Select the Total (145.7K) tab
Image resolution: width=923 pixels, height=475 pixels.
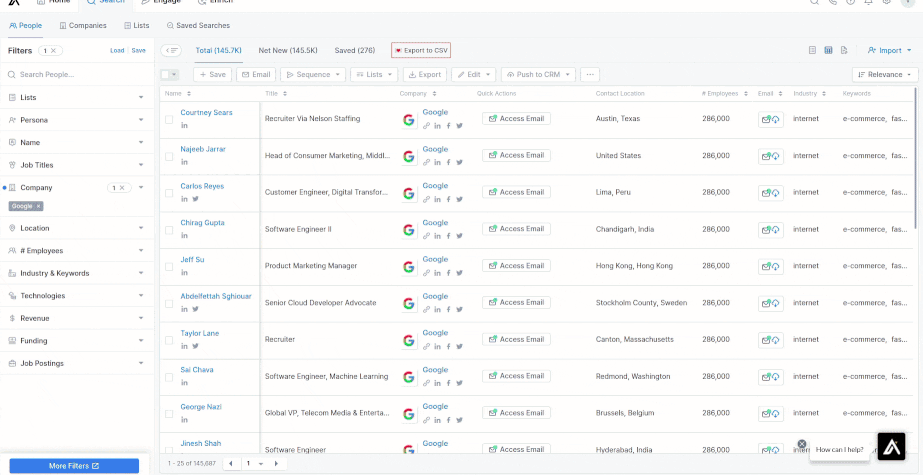pos(218,51)
